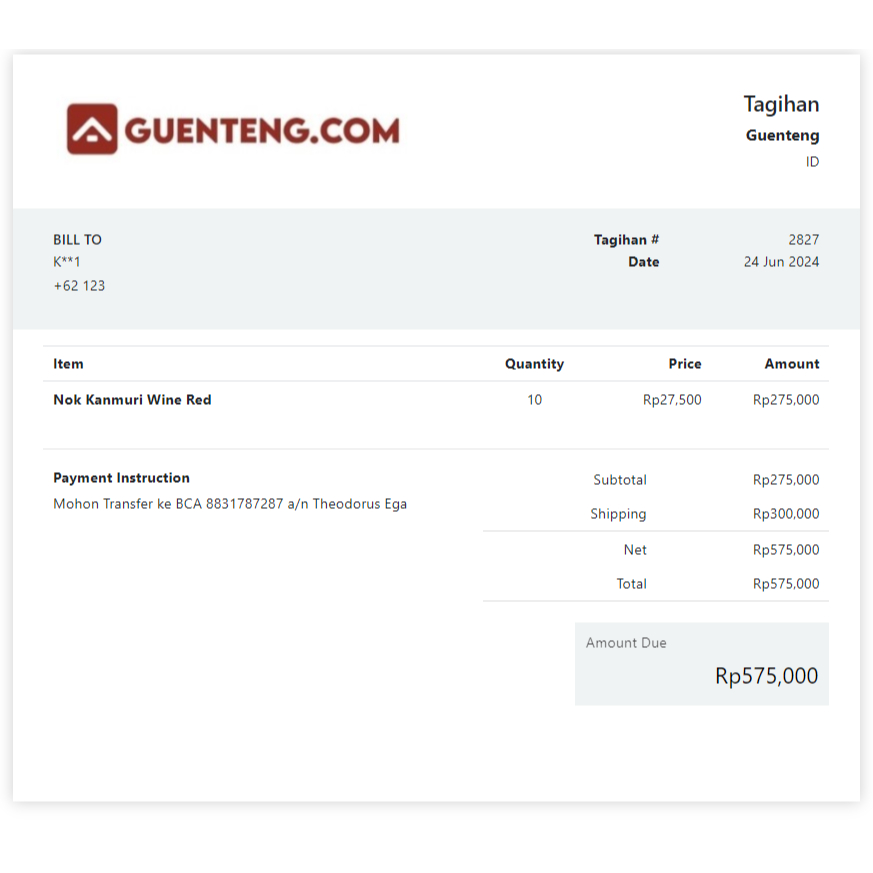Click invoice number 2827

pyautogui.click(x=803, y=240)
